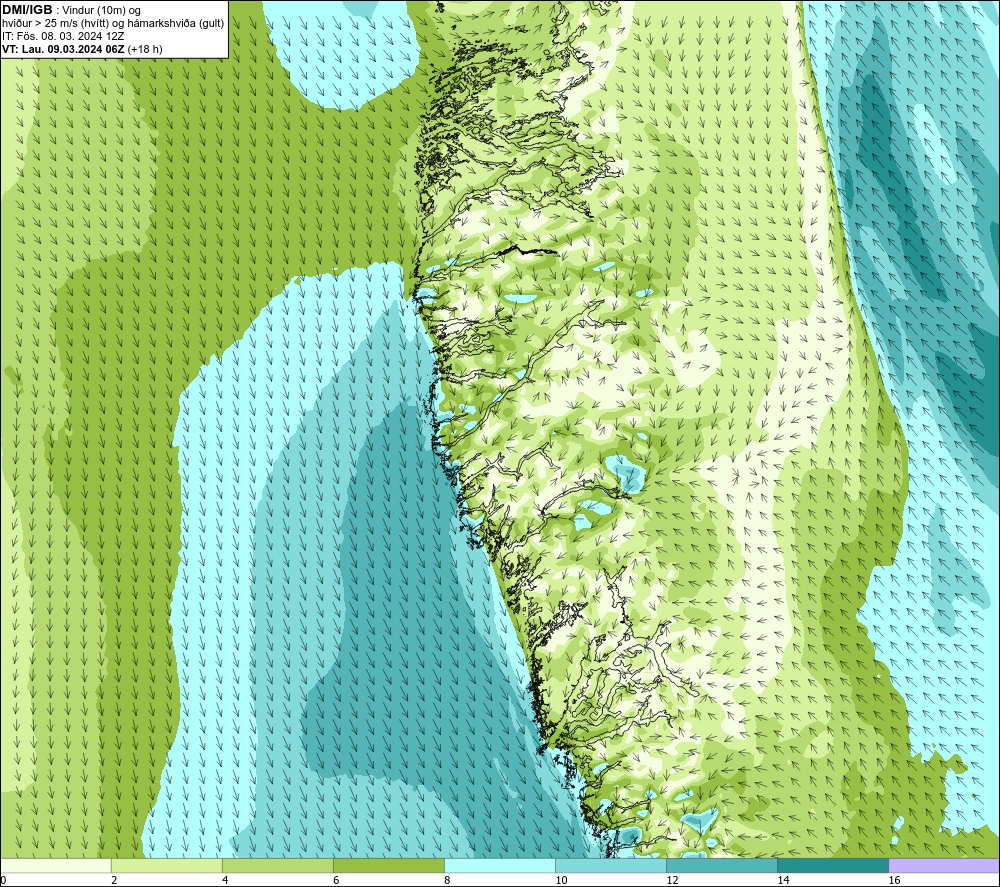Click the 'VT: Lau. 09.03.2024 06Z' line
The image size is (1000, 887).
[x=82, y=49]
